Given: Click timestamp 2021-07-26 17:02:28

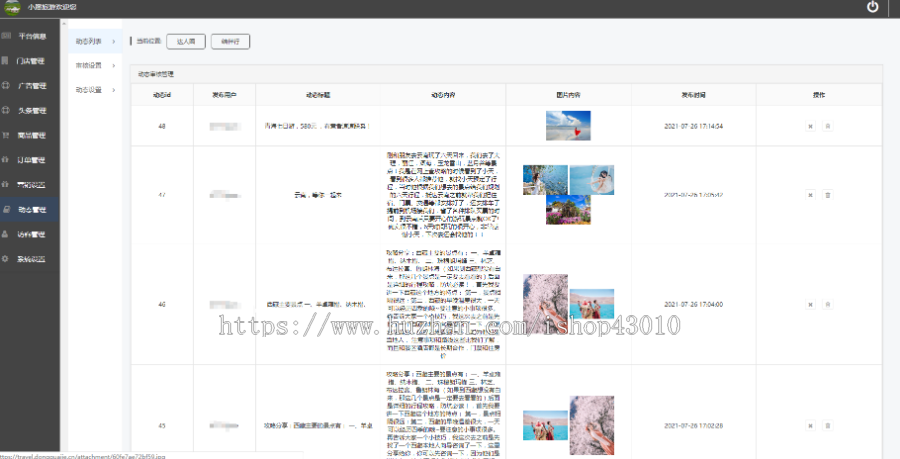Looking at the screenshot, I should pos(693,426).
